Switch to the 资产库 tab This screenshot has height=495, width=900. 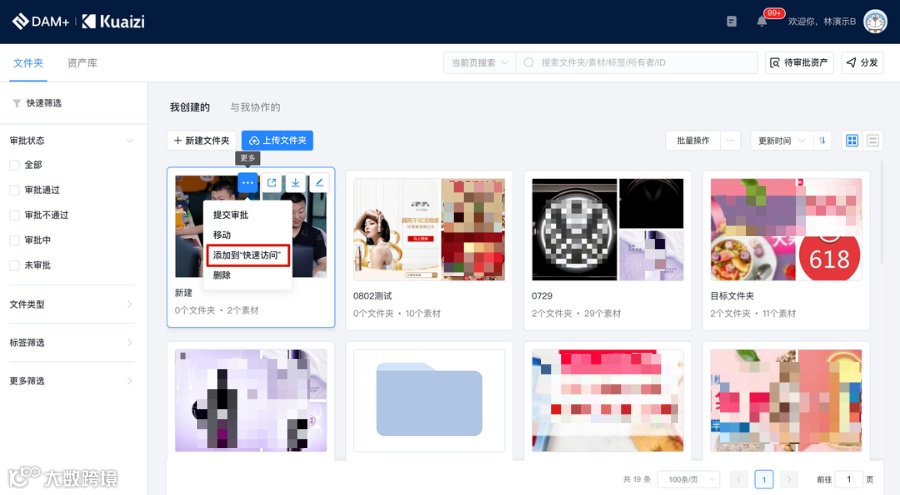click(82, 63)
